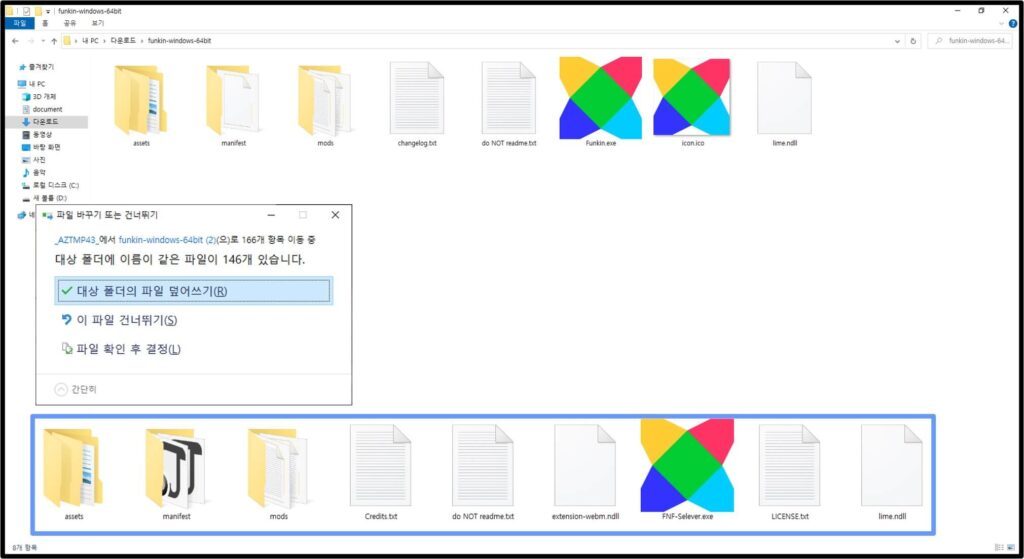Open the assets folder in the Explorer file list
The image size is (1024, 559).
click(x=141, y=104)
